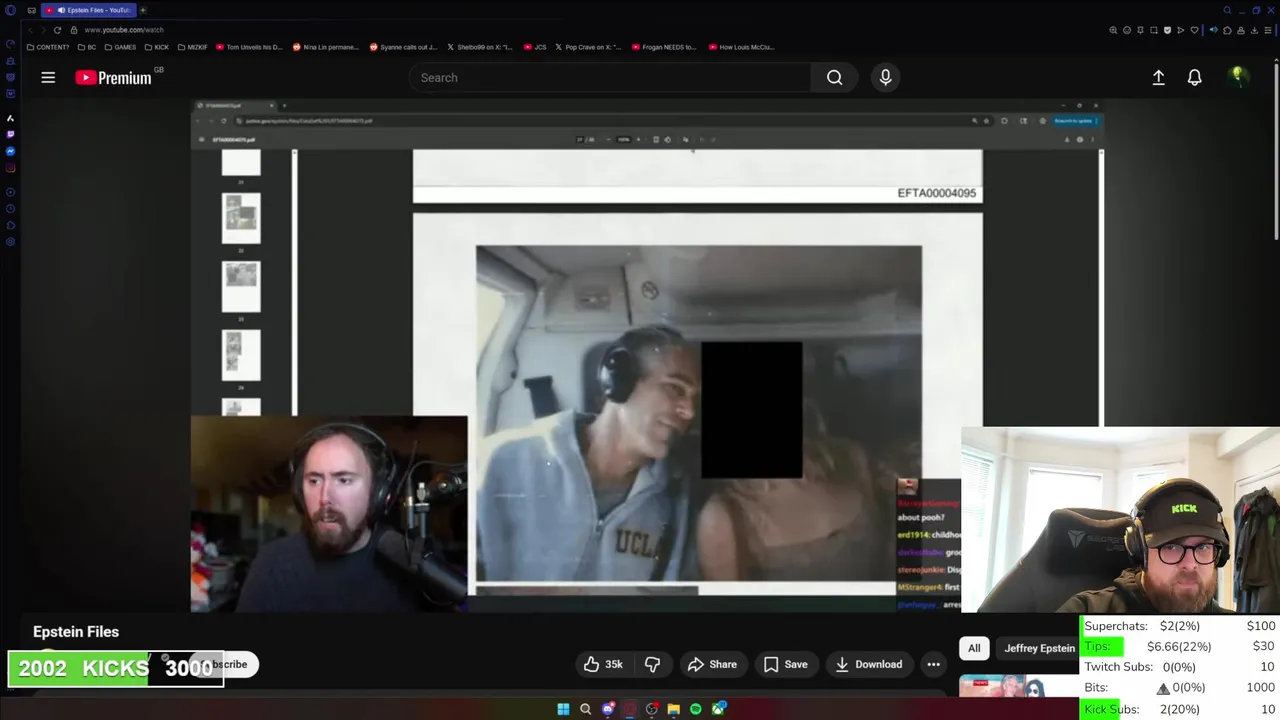1280x720 pixels.
Task: Open the 'Shelbo99 on X' bookmark
Action: point(479,47)
